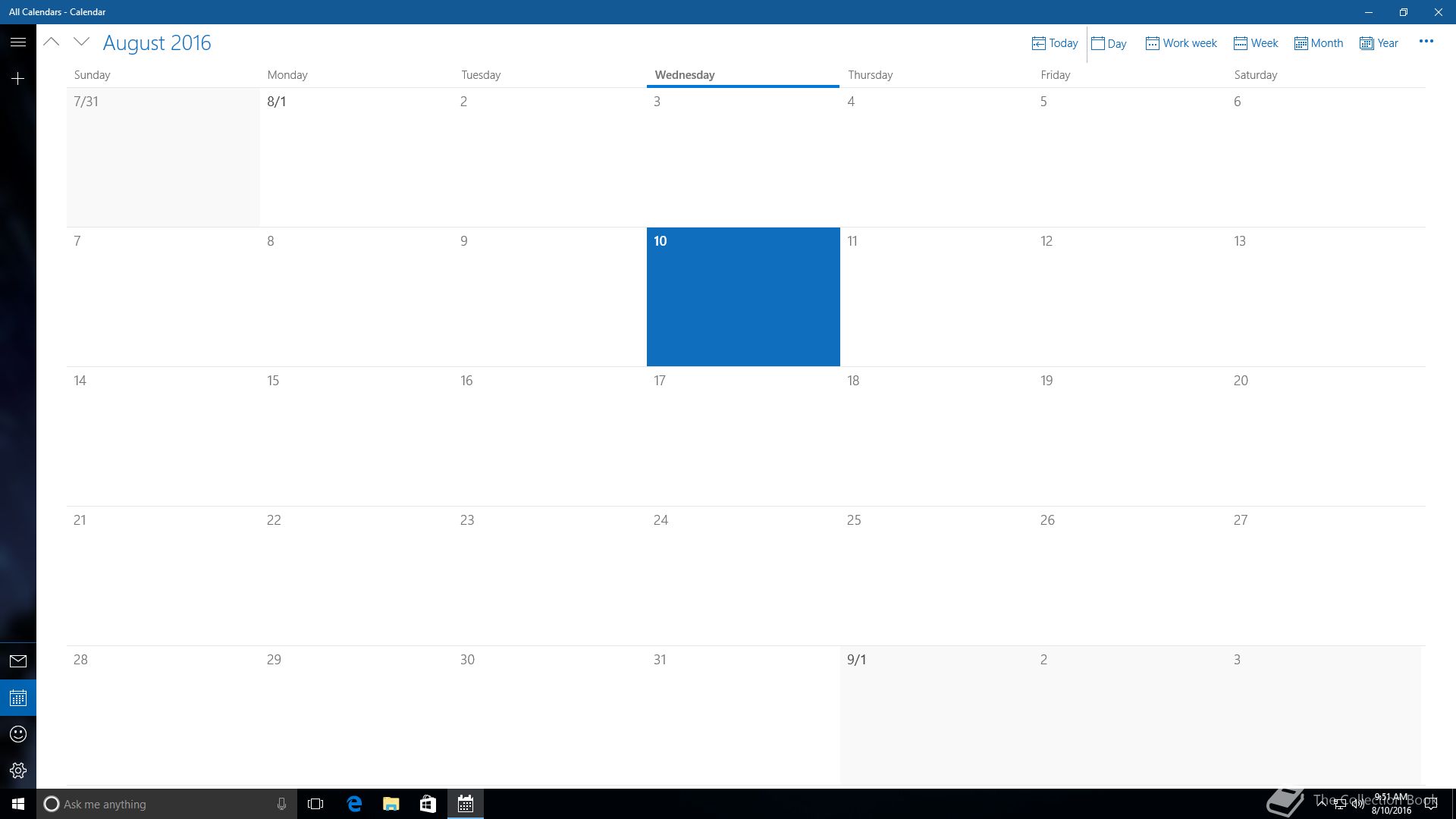
Task: Select August 28 day cell
Action: pos(163,715)
